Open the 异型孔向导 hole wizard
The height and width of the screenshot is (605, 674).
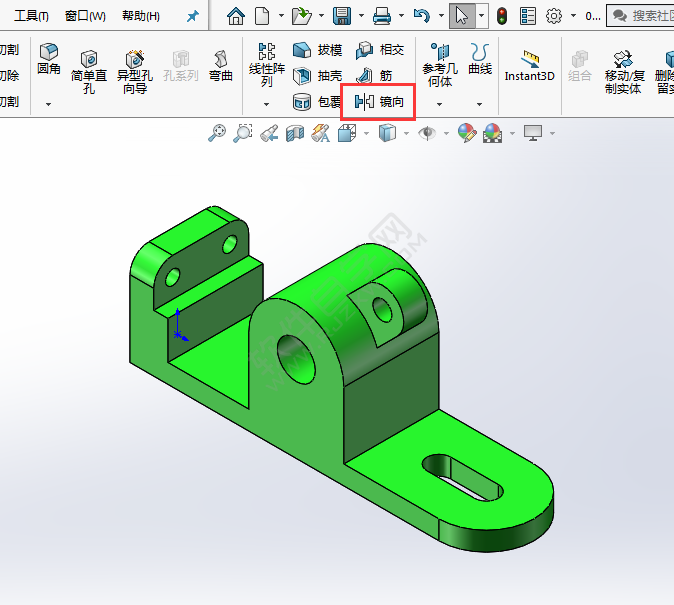point(135,72)
